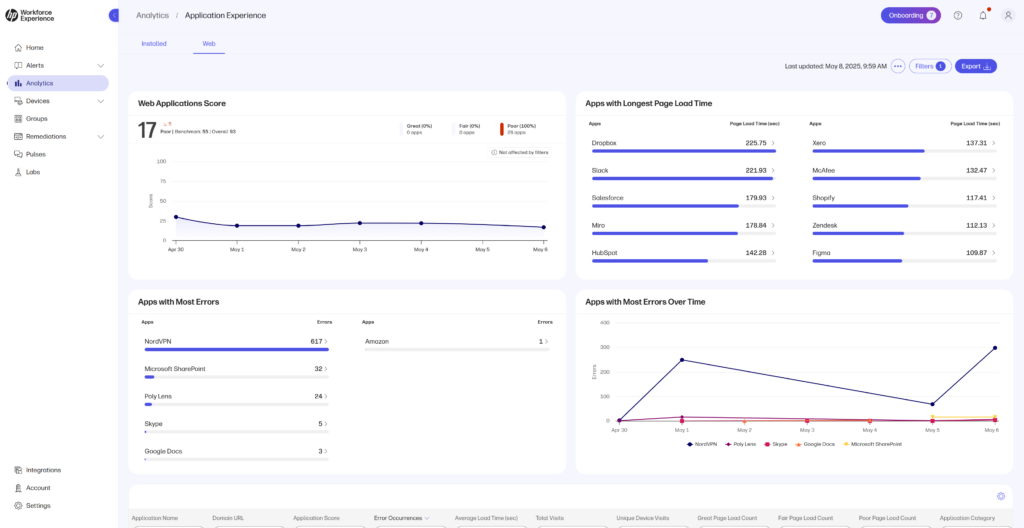This screenshot has width=1024, height=528.
Task: Click the Dropbox load time bar
Action: pos(684,151)
